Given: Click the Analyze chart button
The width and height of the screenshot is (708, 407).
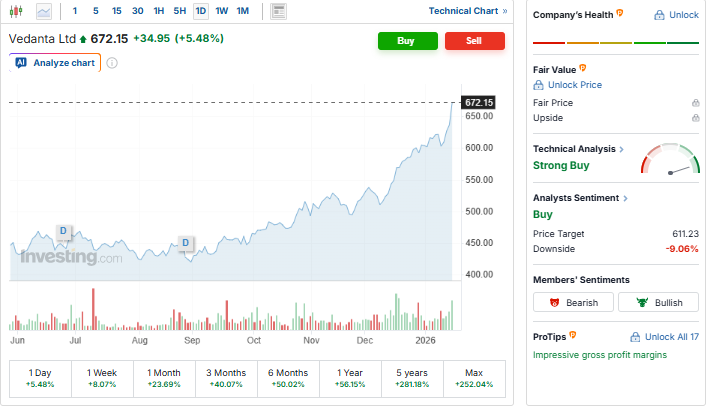Looking at the screenshot, I should pyautogui.click(x=55, y=63).
